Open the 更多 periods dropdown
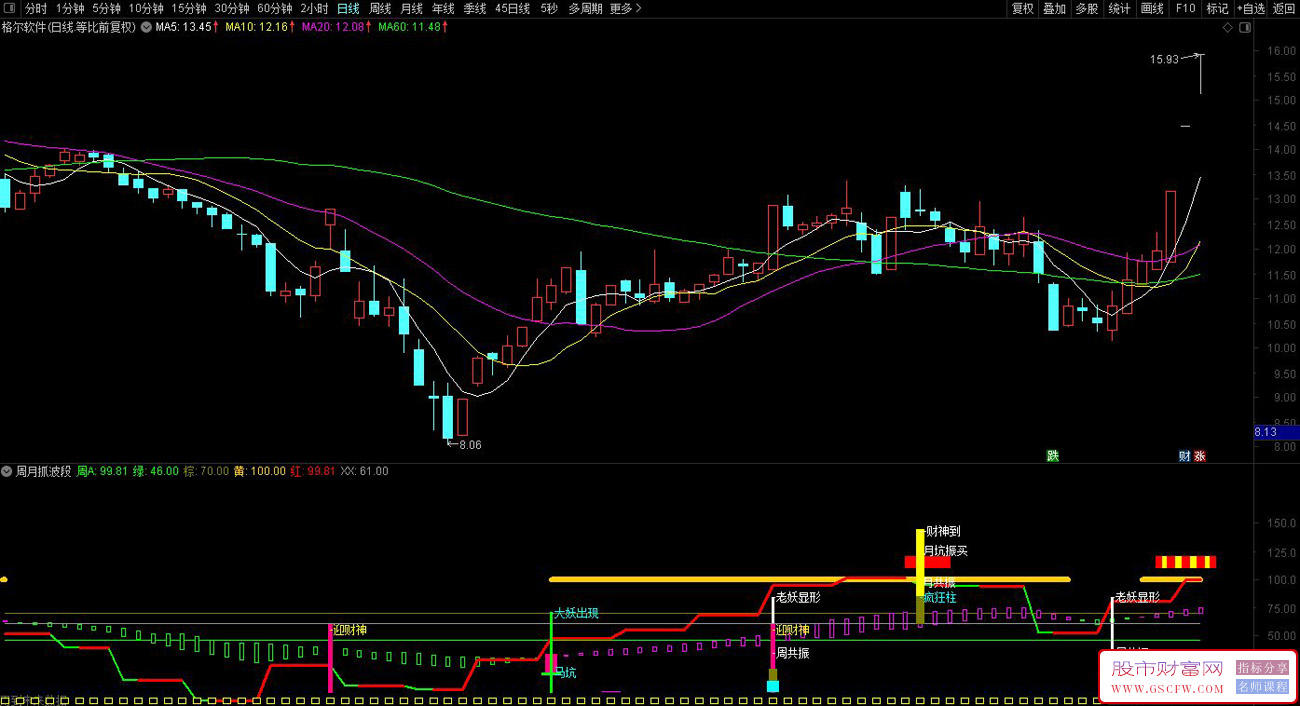The height and width of the screenshot is (706, 1300). (x=625, y=8)
